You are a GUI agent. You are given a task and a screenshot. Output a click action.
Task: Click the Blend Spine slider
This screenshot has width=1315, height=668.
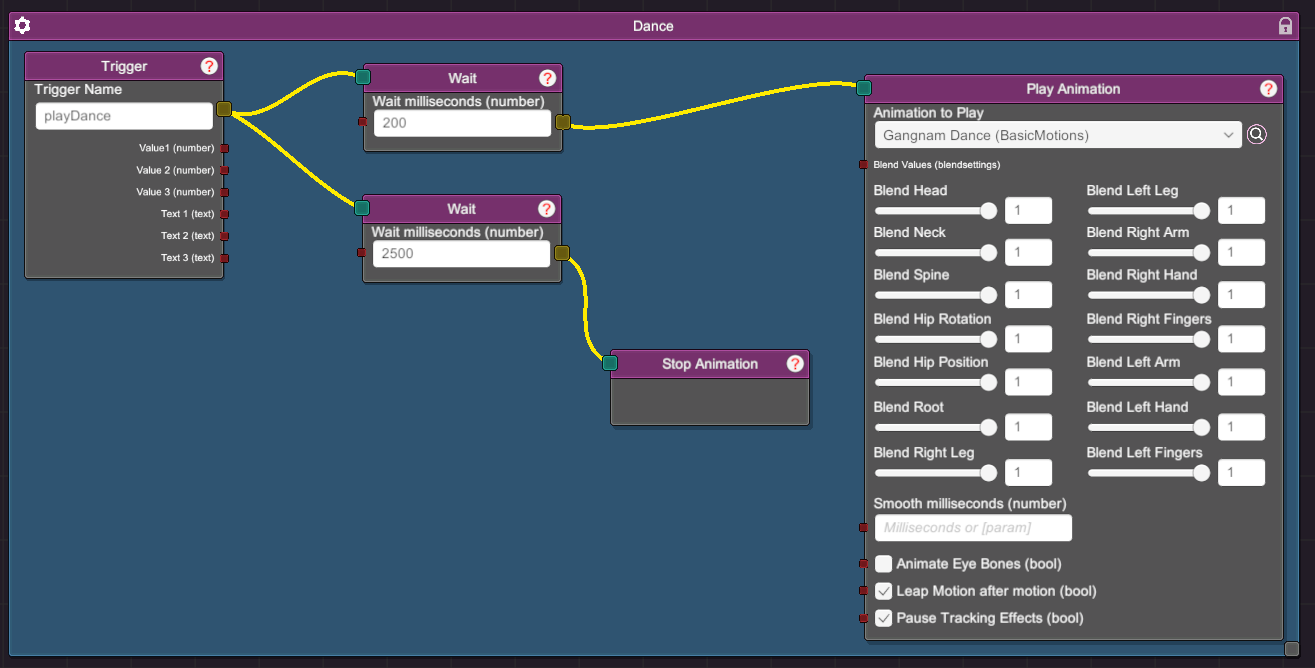click(x=936, y=295)
